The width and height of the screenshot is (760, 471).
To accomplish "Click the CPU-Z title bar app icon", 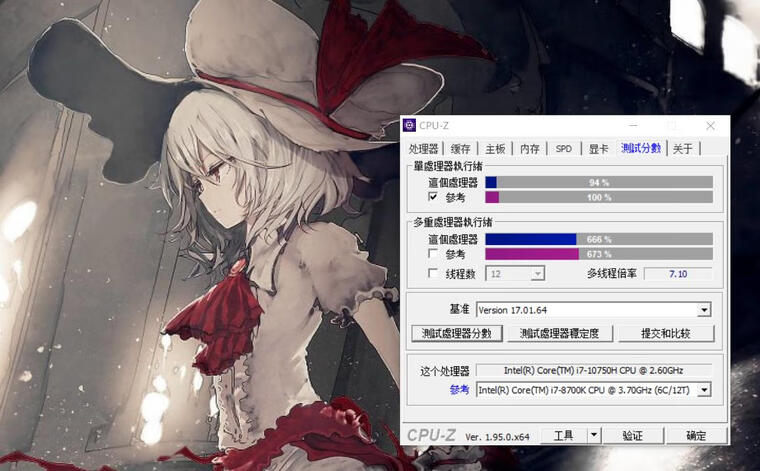I will coord(410,126).
